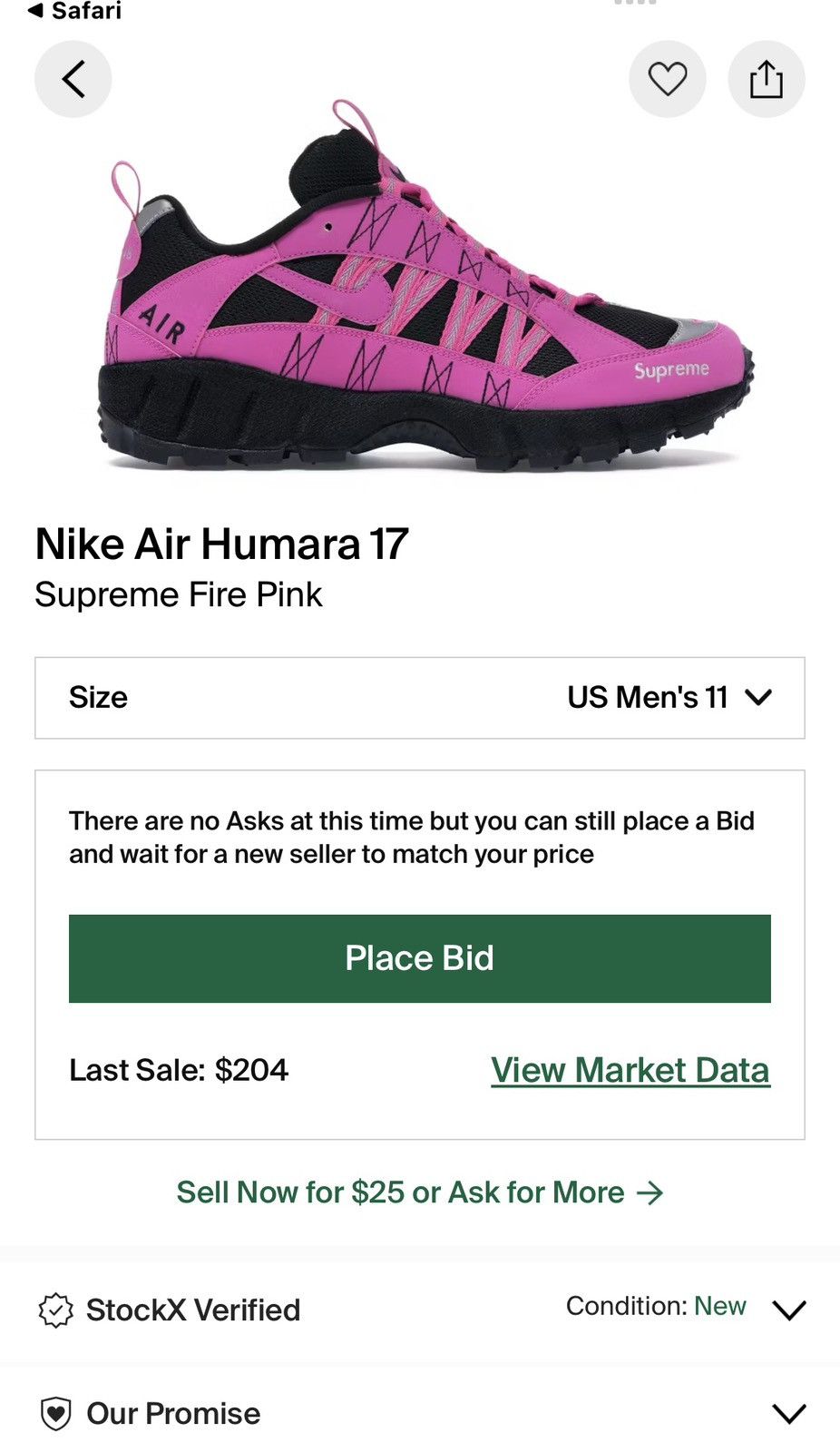Go back using the back arrow button
The image size is (840, 1452).
(x=73, y=79)
